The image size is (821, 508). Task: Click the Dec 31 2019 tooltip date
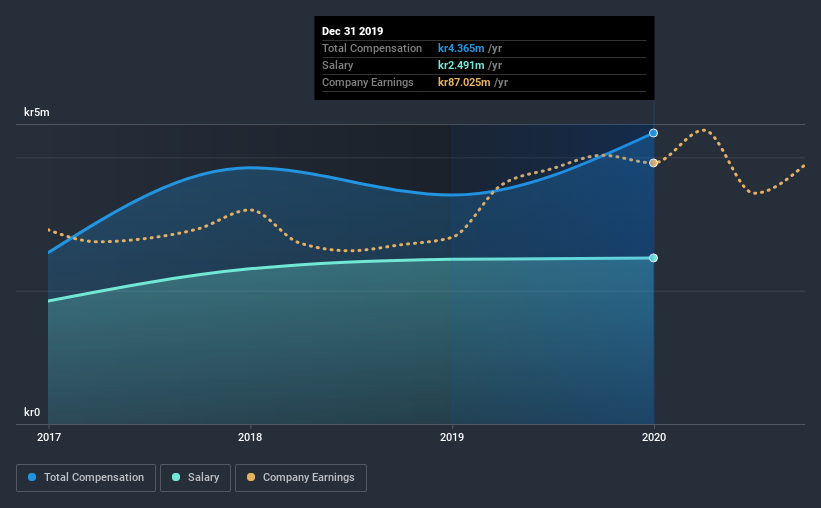(x=352, y=31)
